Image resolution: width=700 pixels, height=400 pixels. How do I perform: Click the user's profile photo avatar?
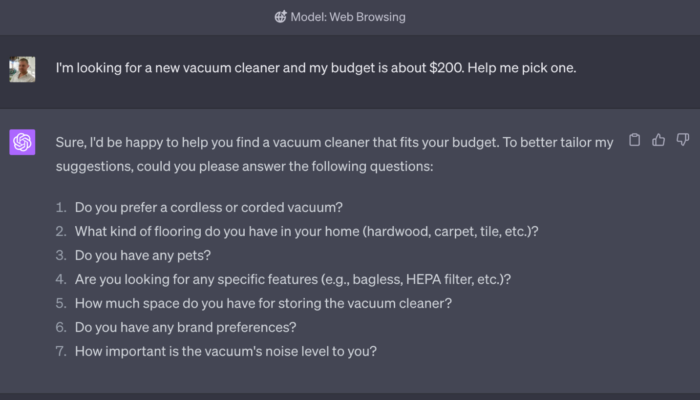coord(22,69)
